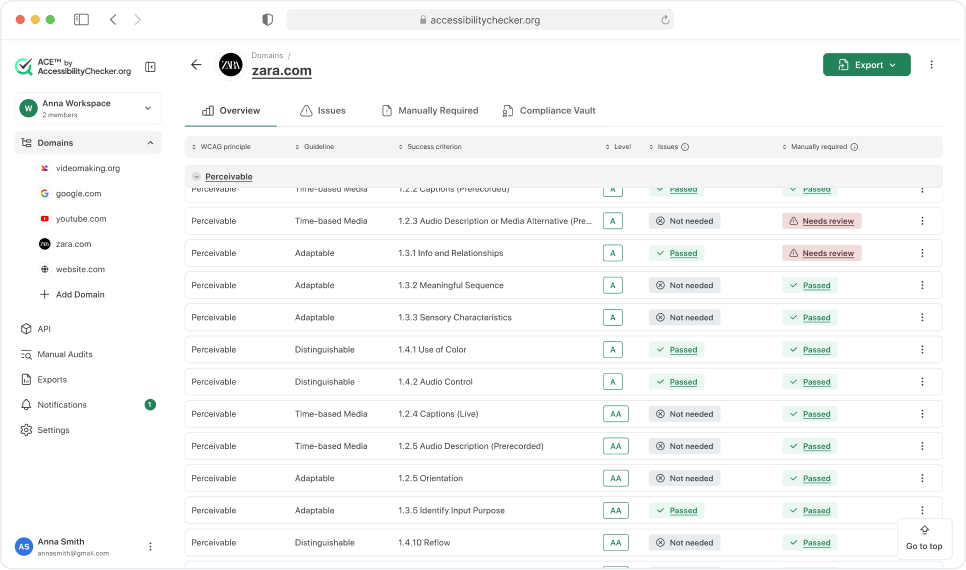Collapse the Domains section in the sidebar
Screen dimensions: 966x570
point(150,143)
